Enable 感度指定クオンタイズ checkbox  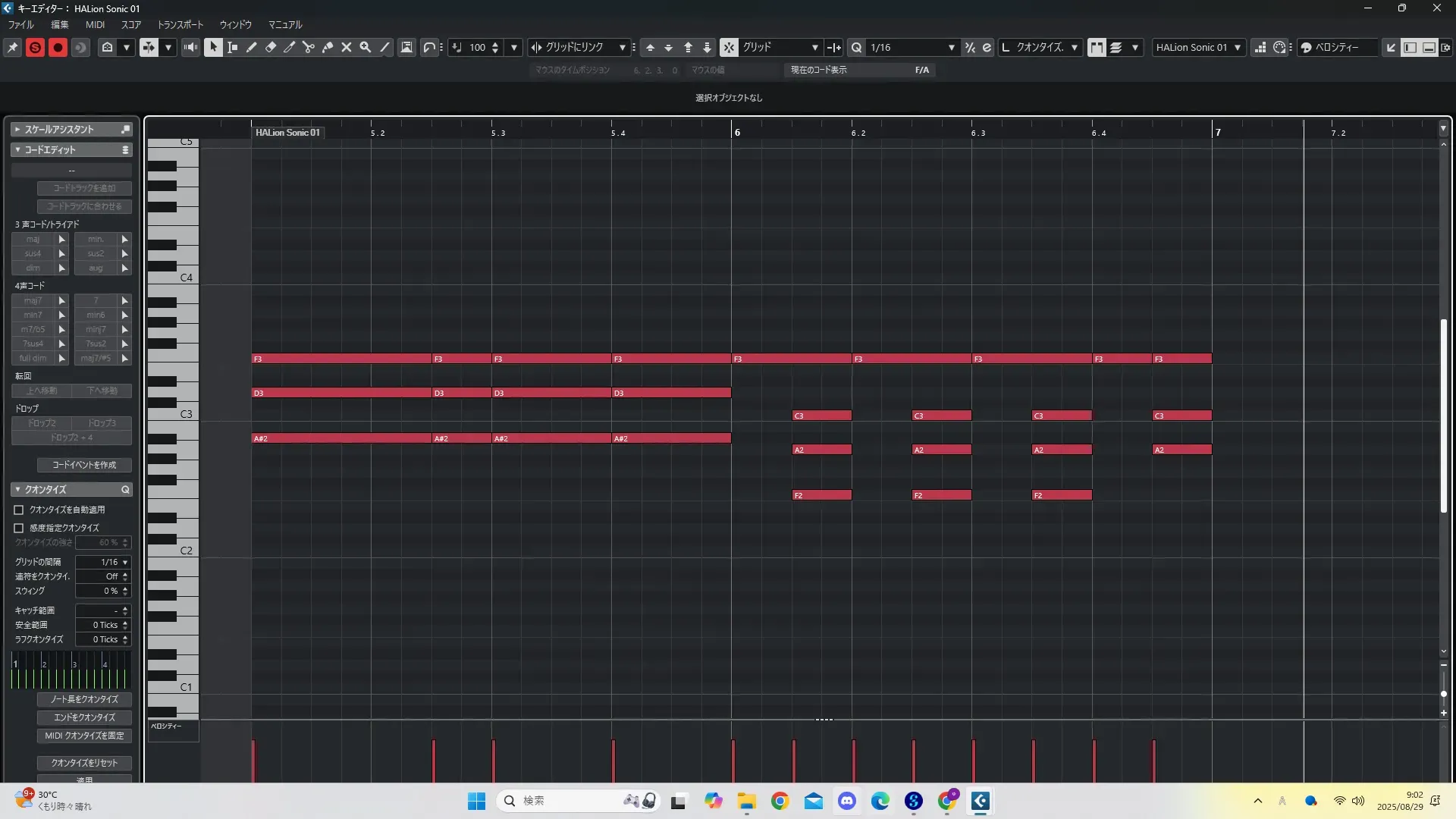point(19,528)
